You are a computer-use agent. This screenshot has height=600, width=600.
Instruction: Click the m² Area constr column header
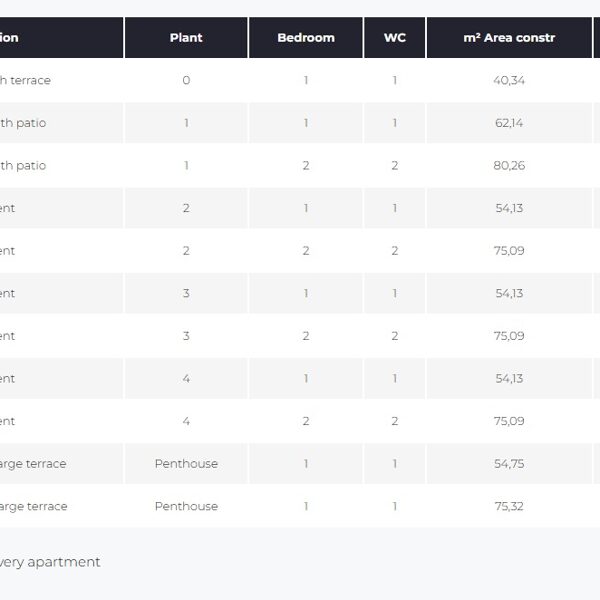pyautogui.click(x=509, y=38)
